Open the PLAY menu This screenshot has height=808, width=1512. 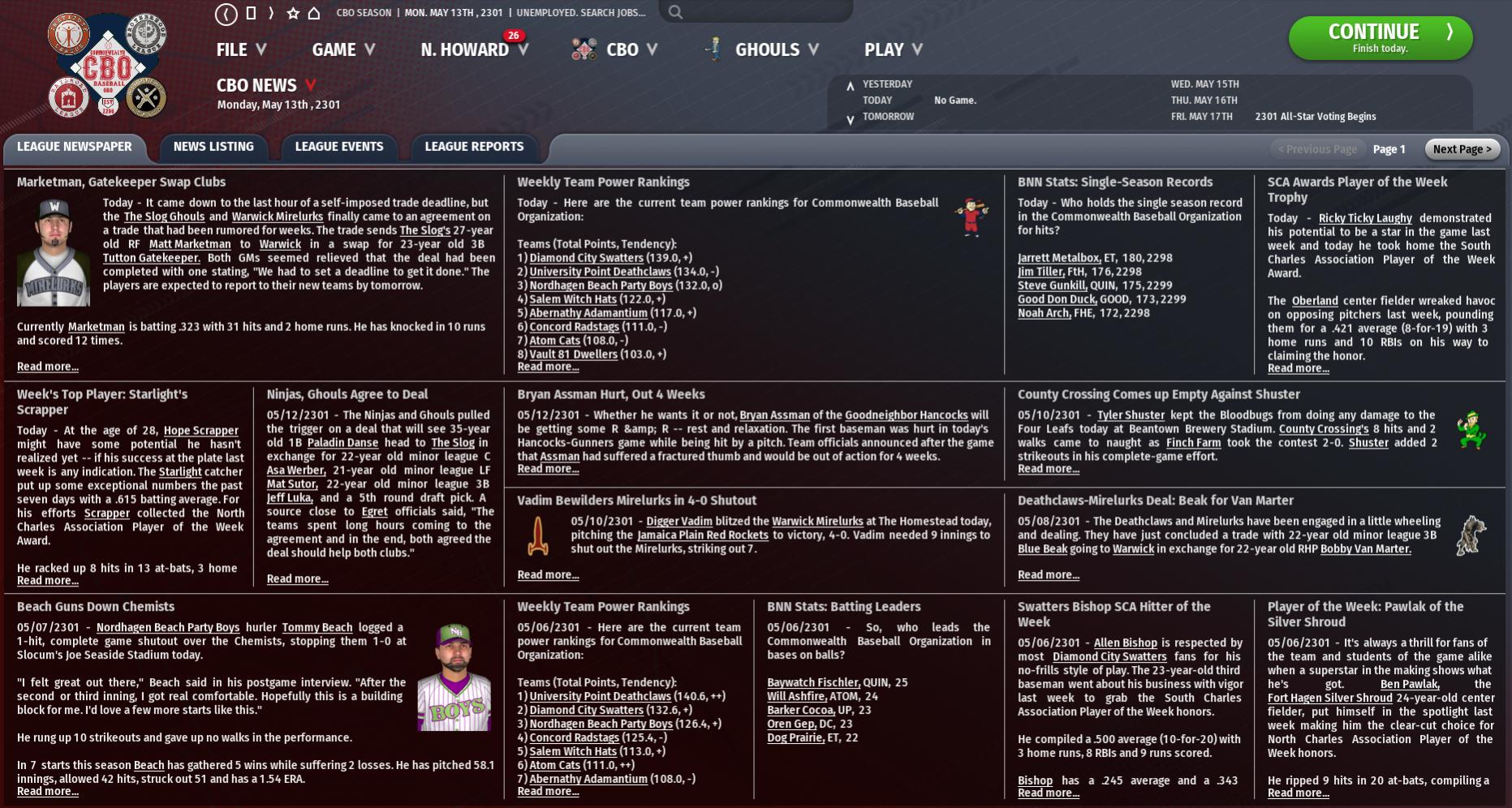point(893,49)
